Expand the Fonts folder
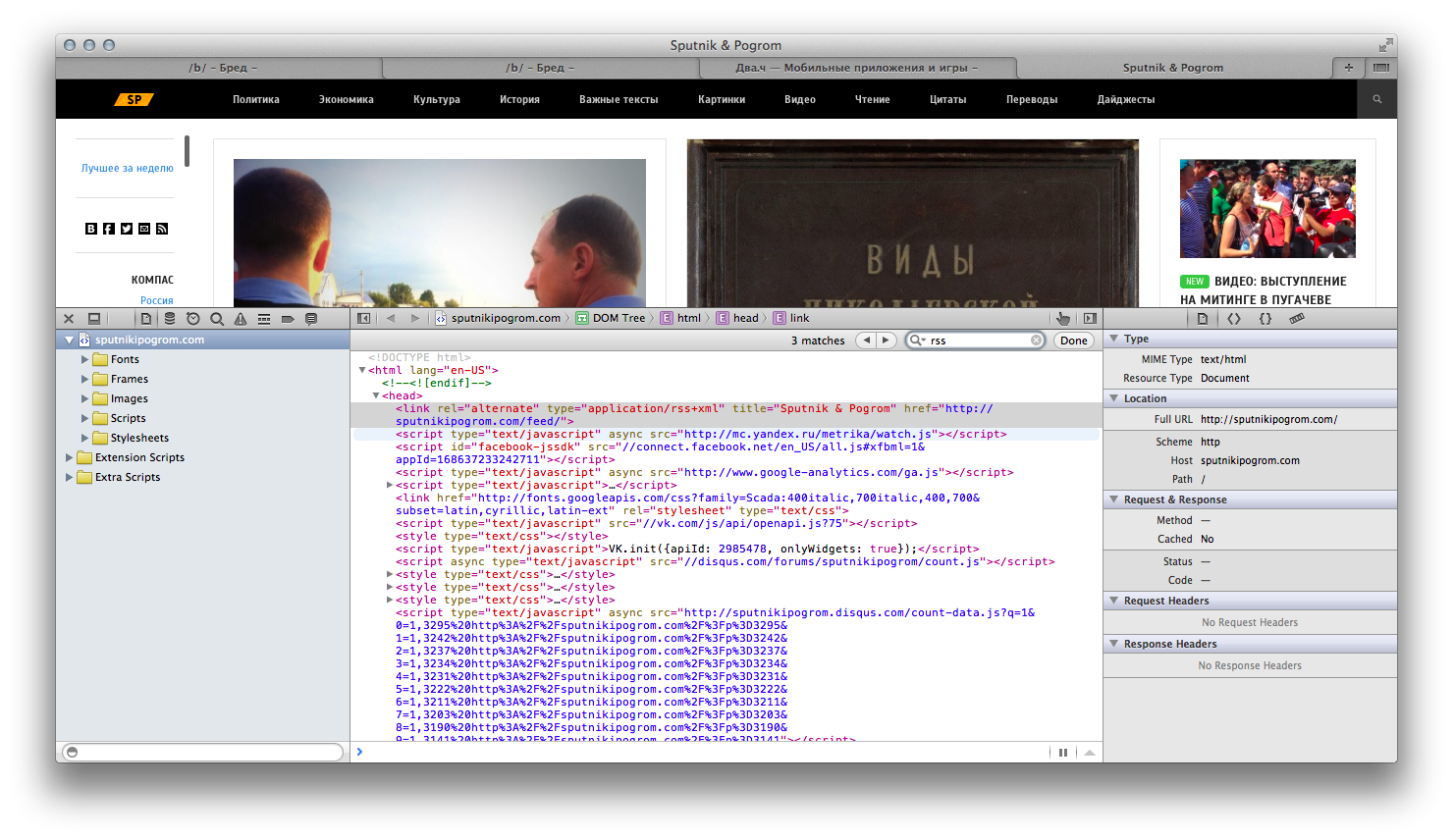The image size is (1453, 840). (x=84, y=360)
